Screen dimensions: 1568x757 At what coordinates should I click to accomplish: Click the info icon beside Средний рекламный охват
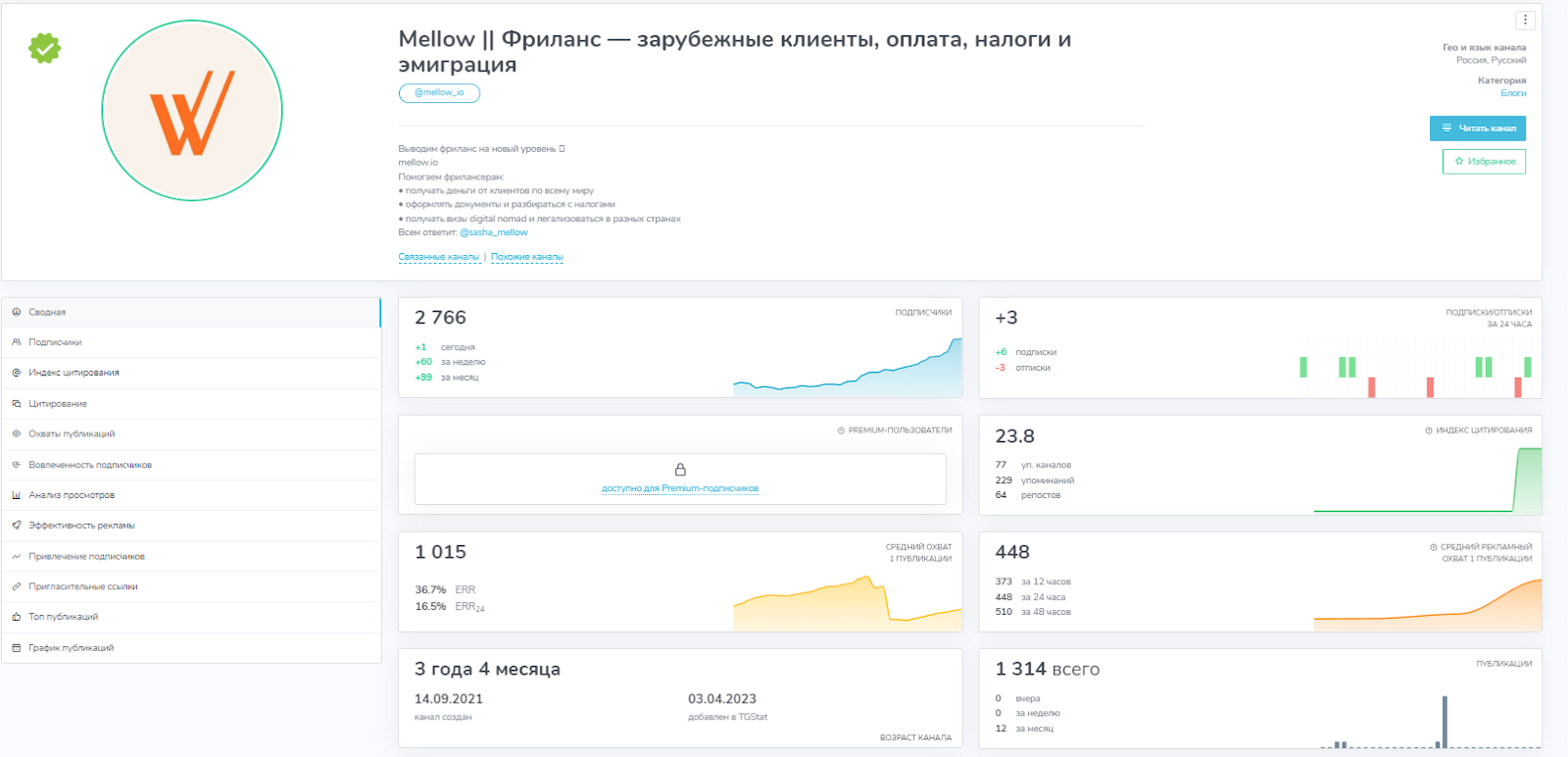pyautogui.click(x=1433, y=547)
